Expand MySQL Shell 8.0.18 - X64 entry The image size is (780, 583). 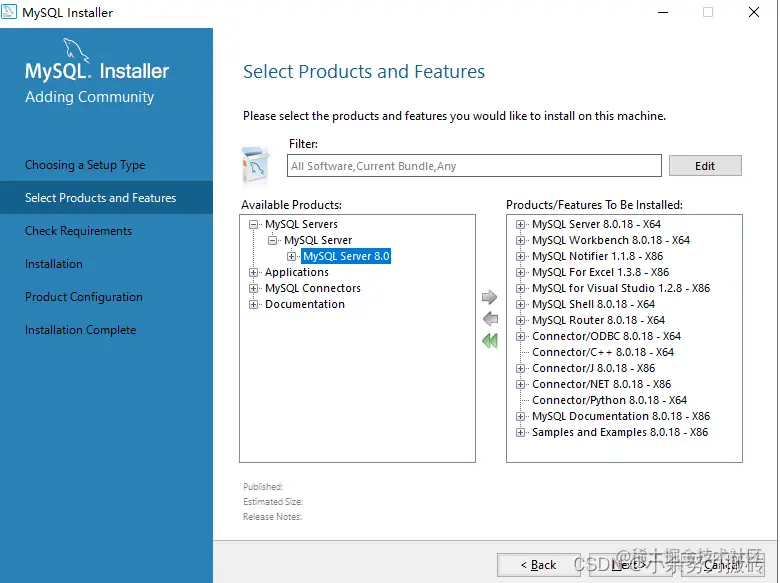pos(520,304)
